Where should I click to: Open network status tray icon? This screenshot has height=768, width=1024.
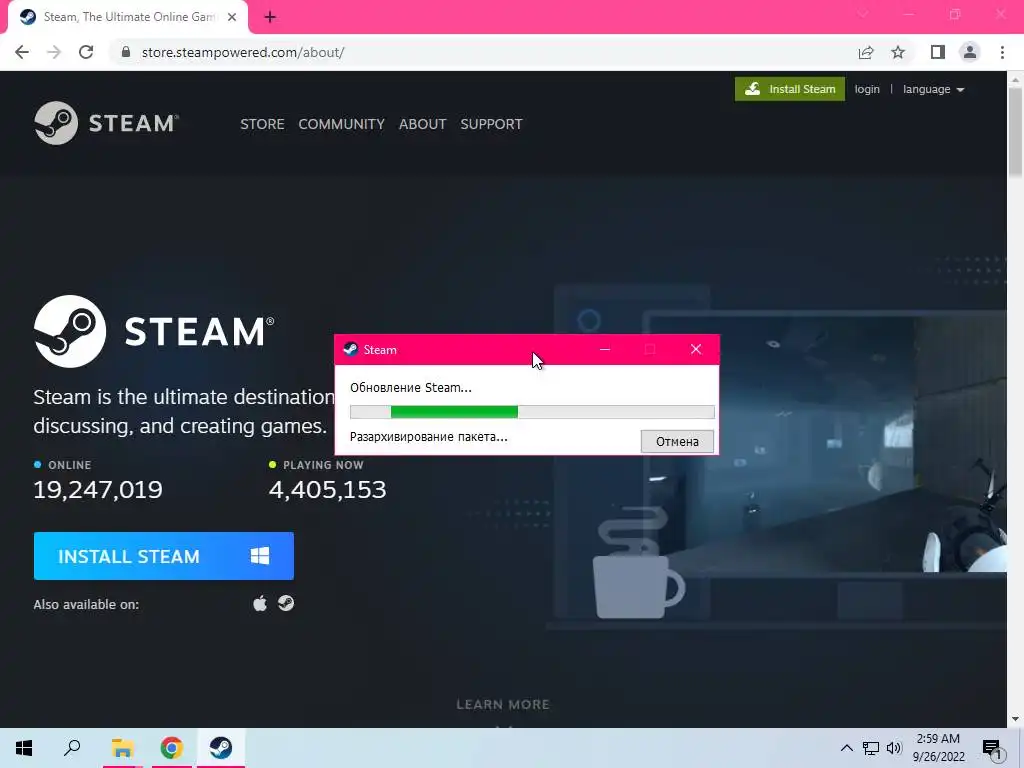pyautogui.click(x=871, y=748)
